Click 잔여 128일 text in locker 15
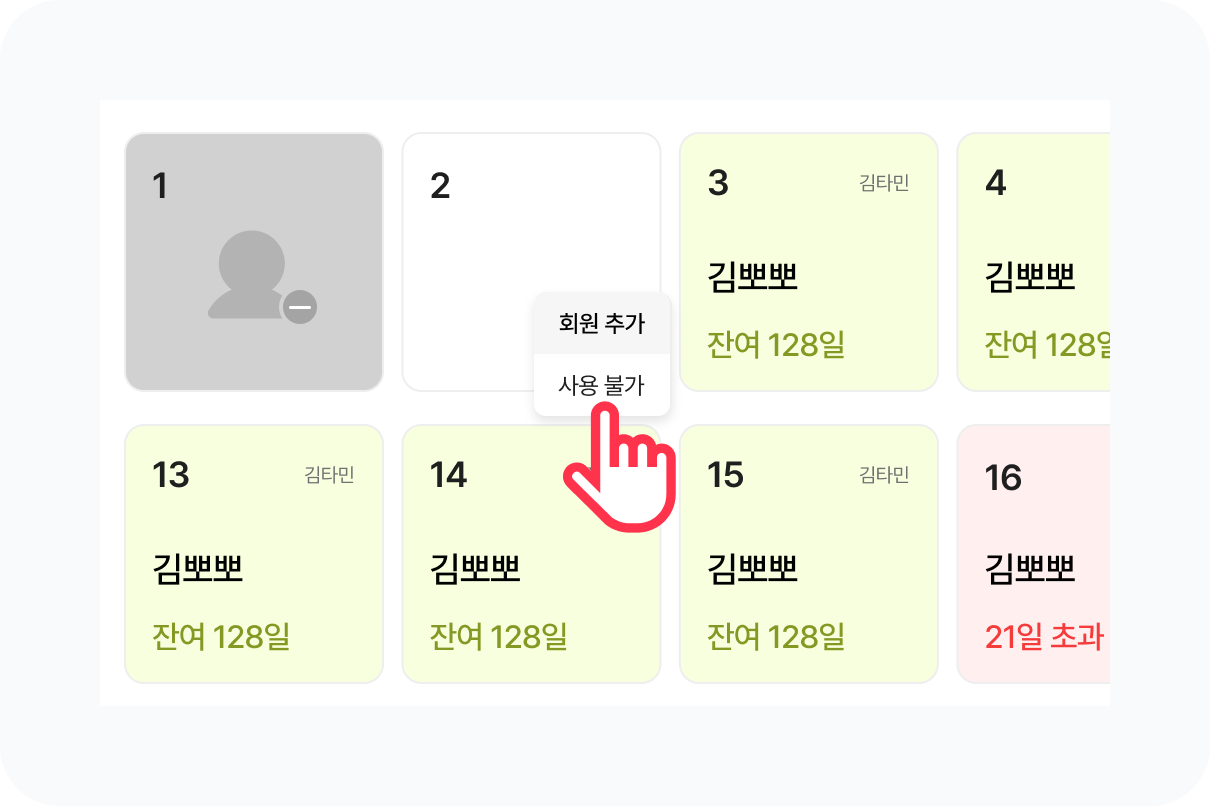Screen dimensions: 1210x806 (x=776, y=637)
